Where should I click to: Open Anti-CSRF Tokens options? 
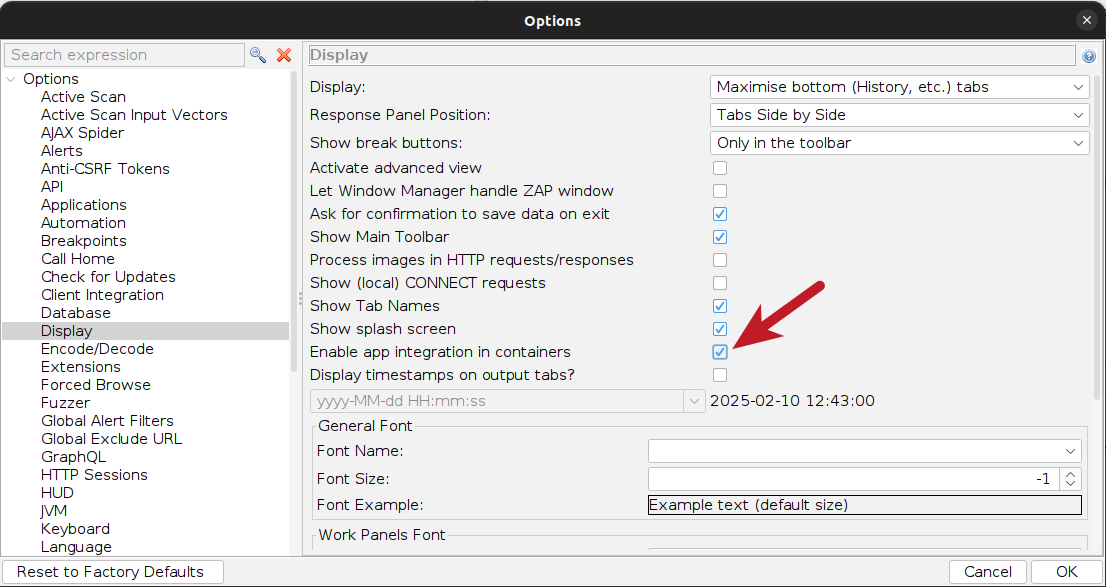[x=105, y=169]
